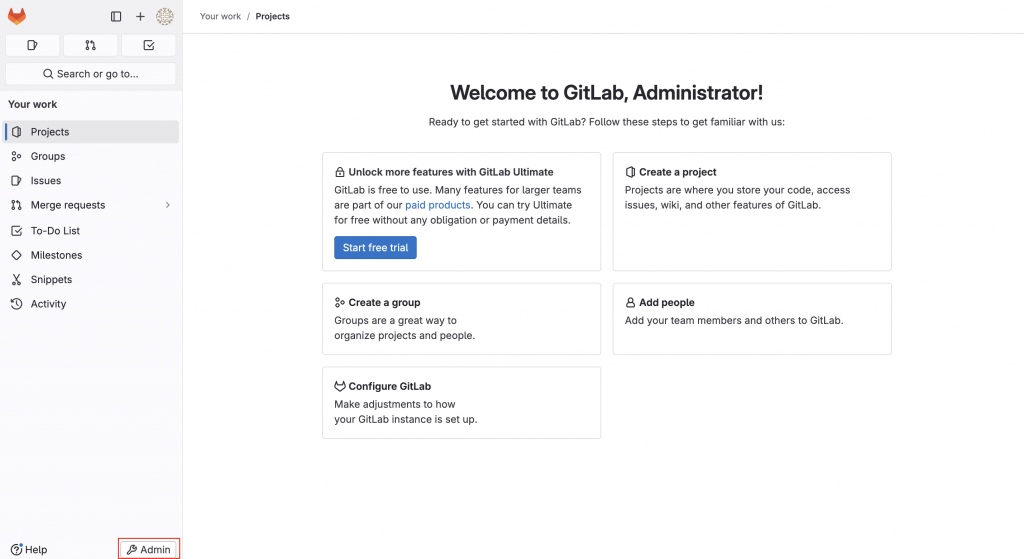This screenshot has height=559, width=1024.
Task: Click the Add people user icon
Action: pos(630,302)
